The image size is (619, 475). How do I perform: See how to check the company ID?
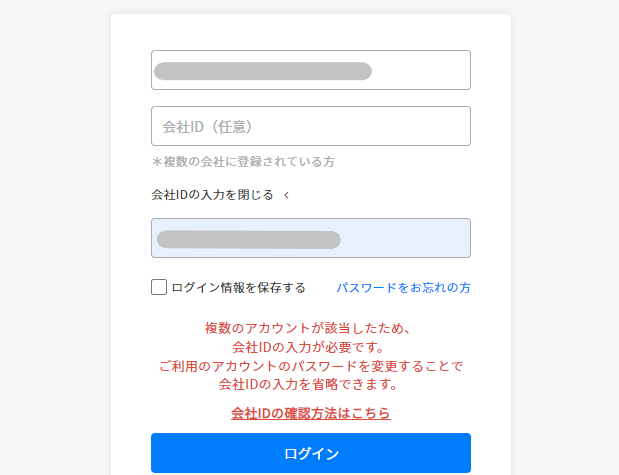coord(310,412)
